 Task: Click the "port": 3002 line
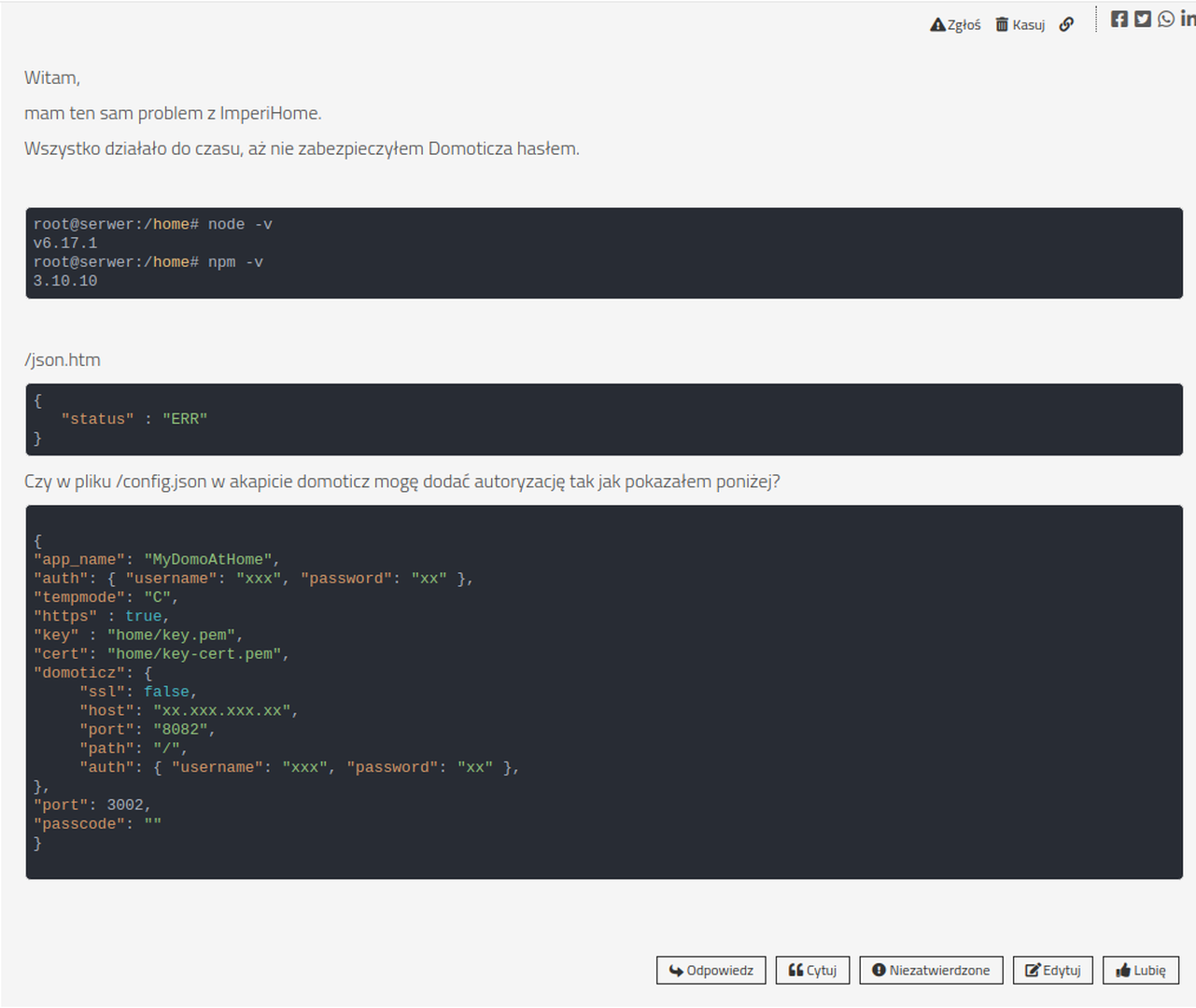pyautogui.click(x=92, y=805)
